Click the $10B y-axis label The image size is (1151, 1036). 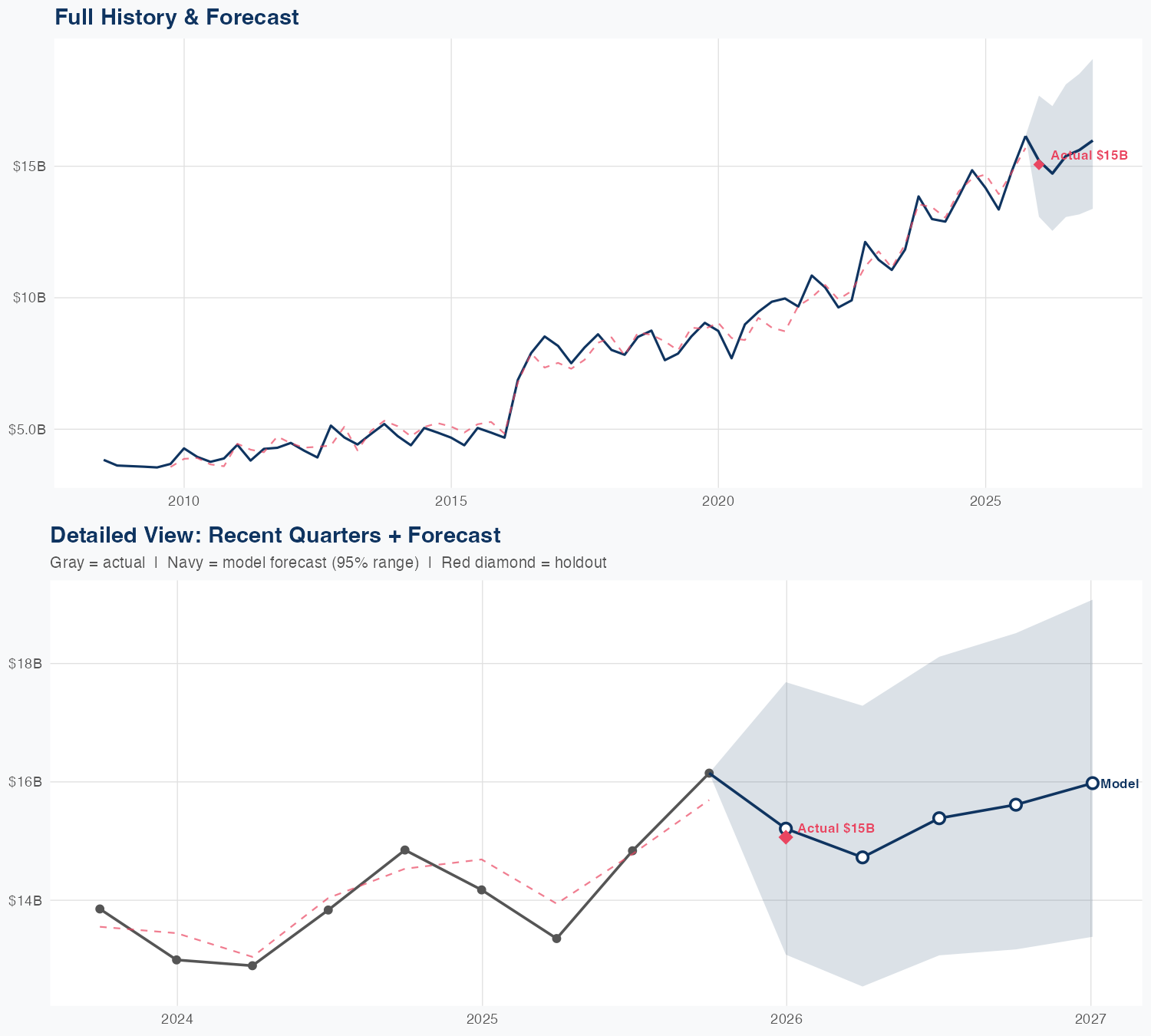click(29, 298)
